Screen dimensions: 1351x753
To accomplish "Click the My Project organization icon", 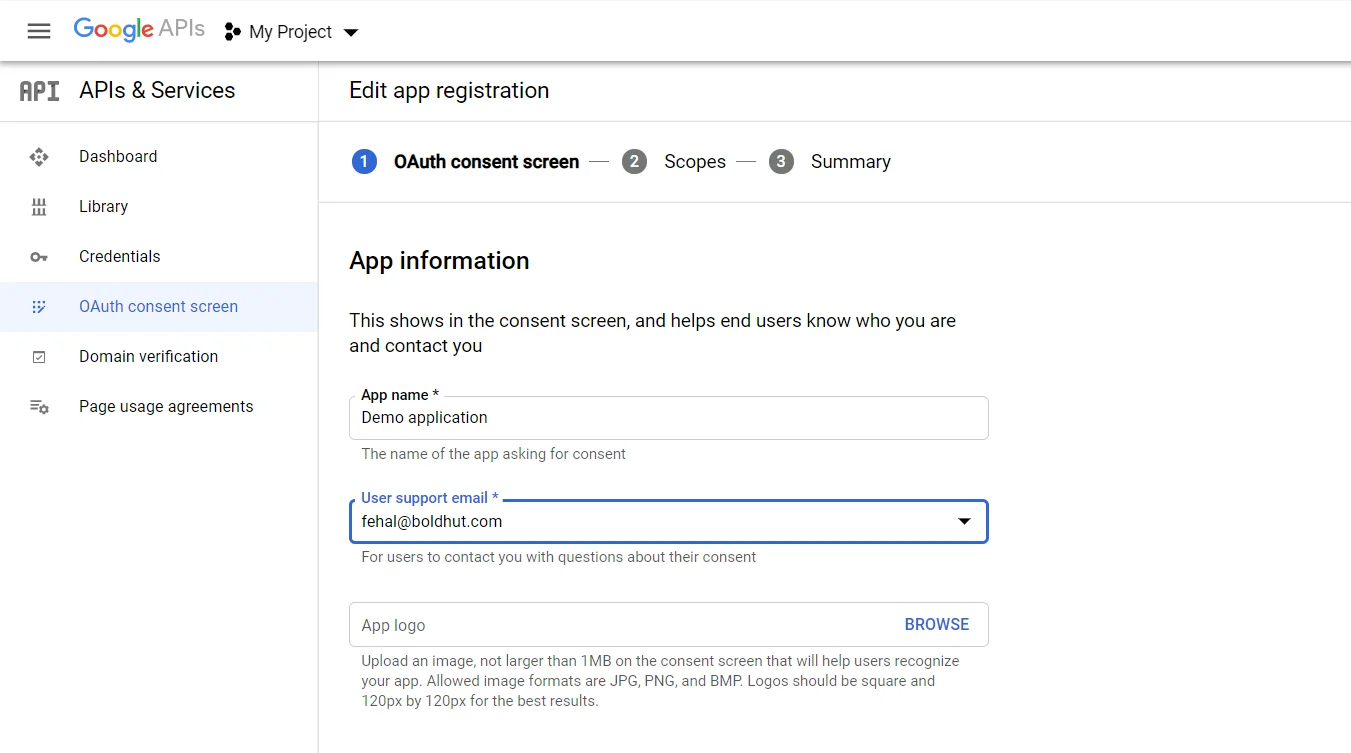I will pos(230,31).
